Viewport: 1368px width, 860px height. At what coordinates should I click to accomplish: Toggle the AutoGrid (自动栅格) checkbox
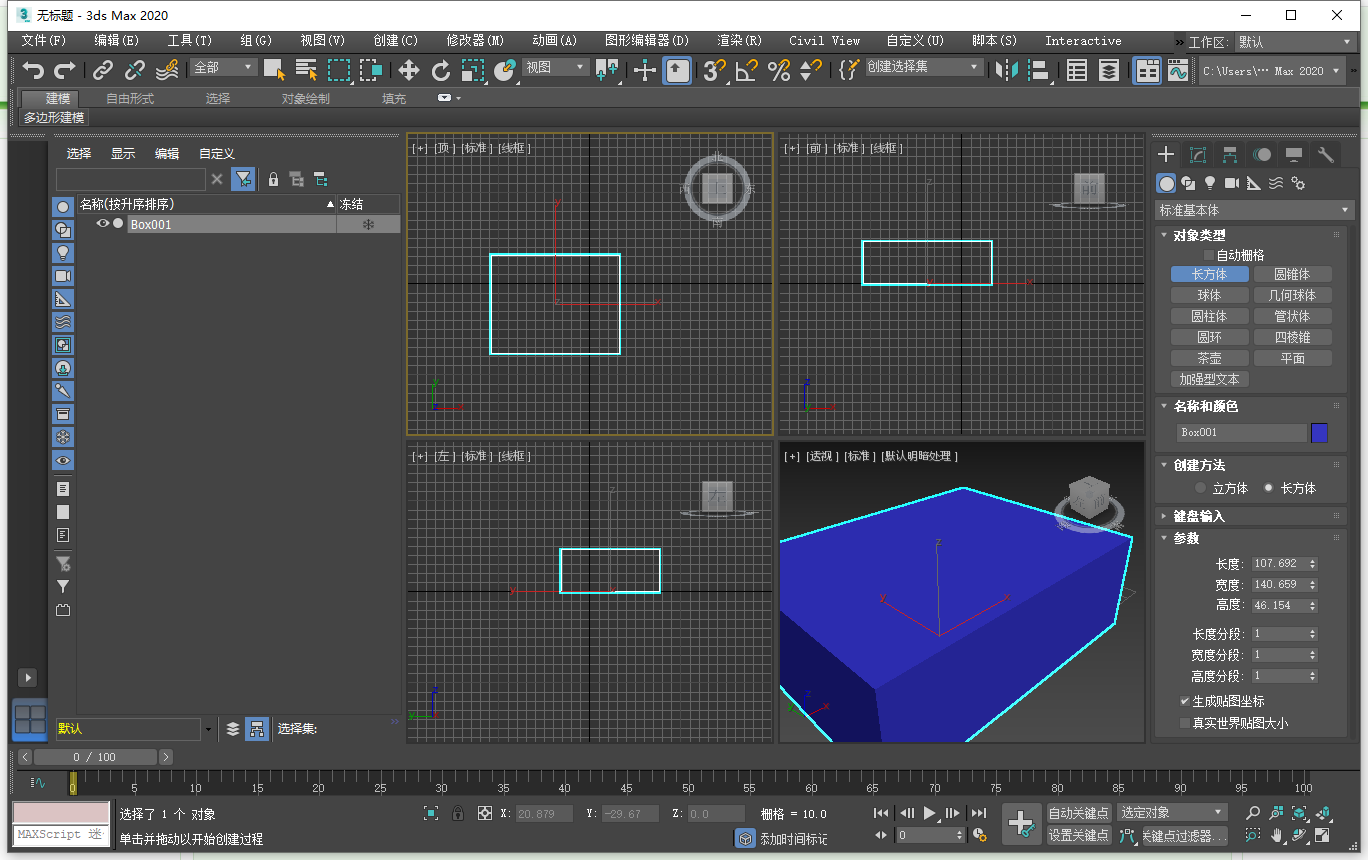[x=1209, y=255]
